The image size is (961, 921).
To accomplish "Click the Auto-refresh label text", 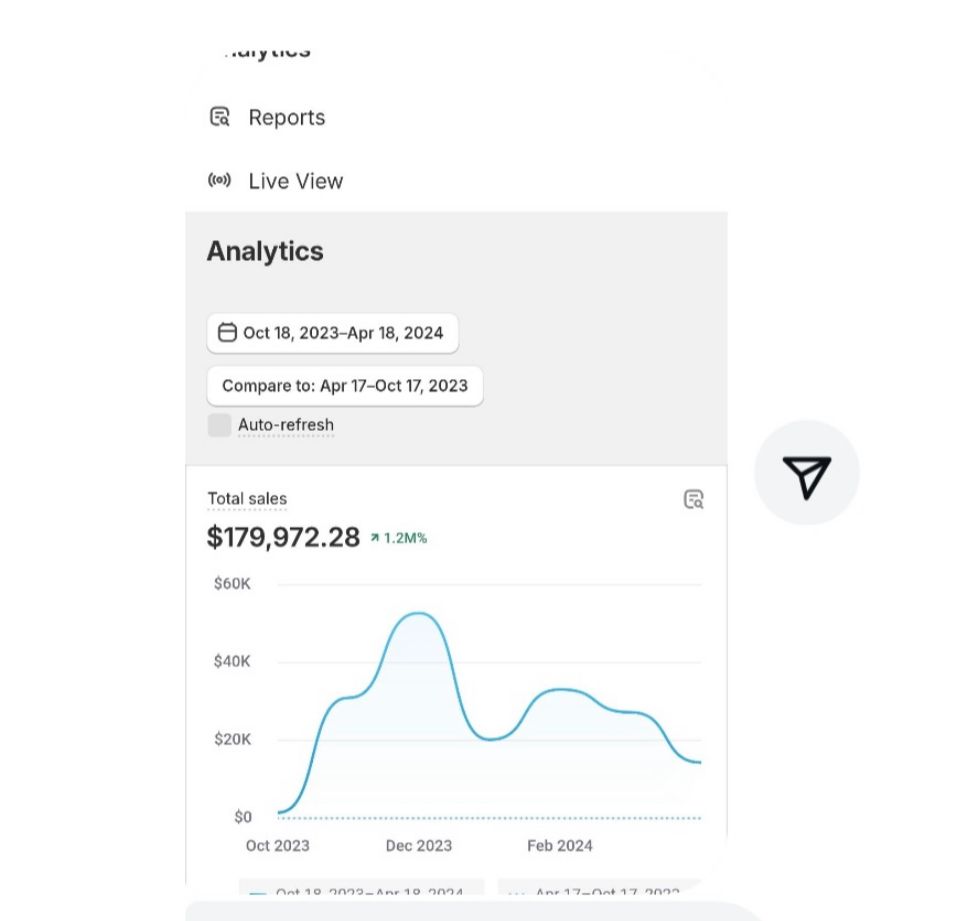I will click(x=286, y=425).
